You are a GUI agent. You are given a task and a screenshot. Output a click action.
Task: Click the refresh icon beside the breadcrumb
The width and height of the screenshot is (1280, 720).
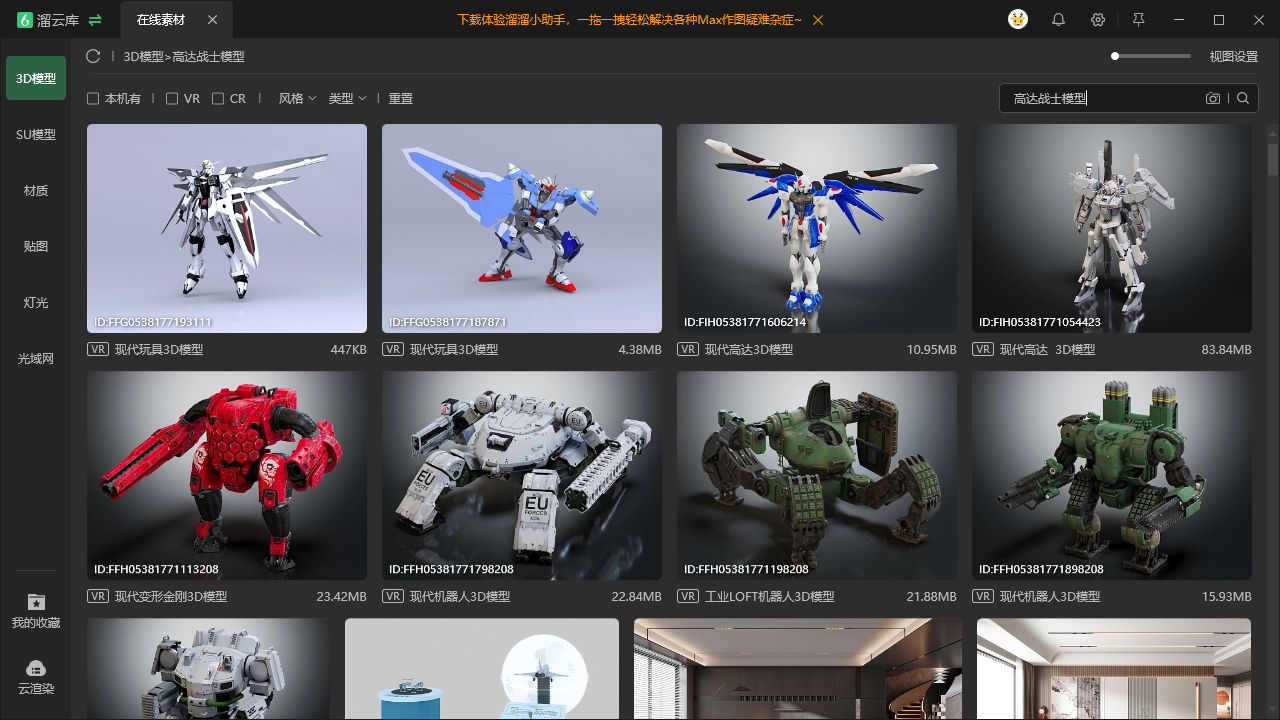pos(93,57)
